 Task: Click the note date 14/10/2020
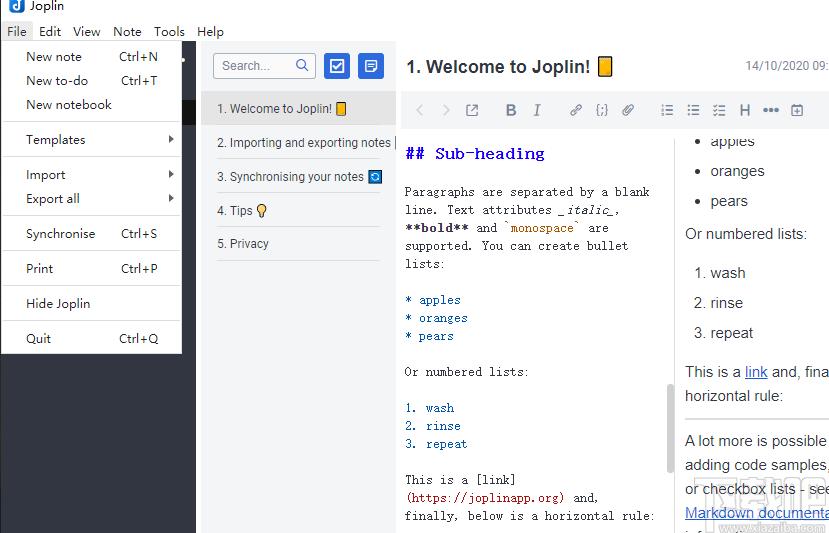point(787,66)
